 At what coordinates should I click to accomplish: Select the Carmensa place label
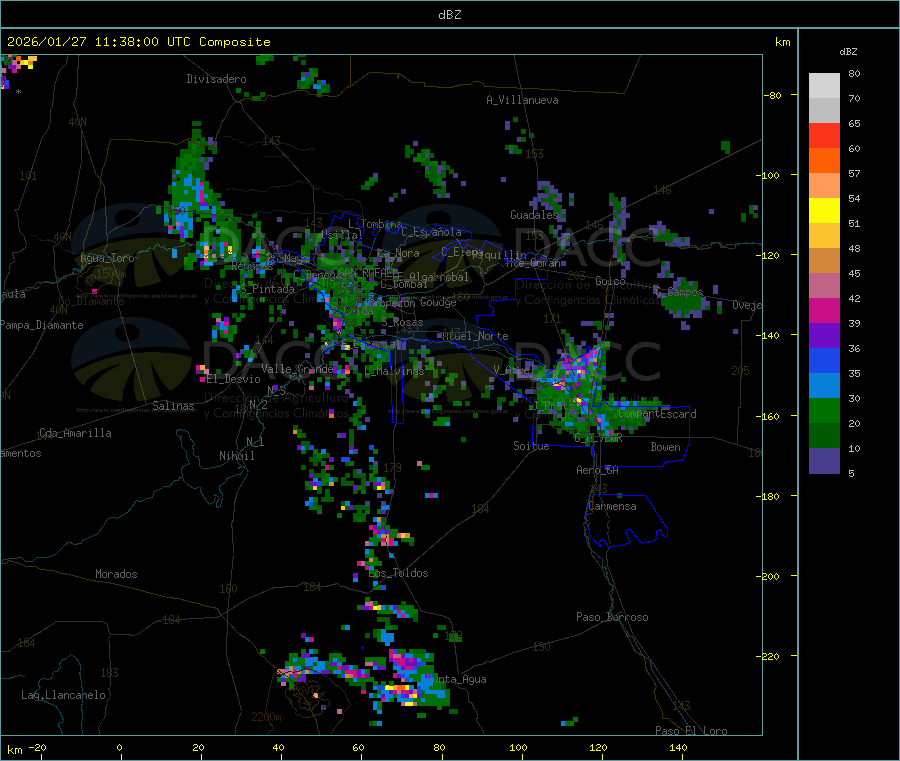pyautogui.click(x=612, y=506)
